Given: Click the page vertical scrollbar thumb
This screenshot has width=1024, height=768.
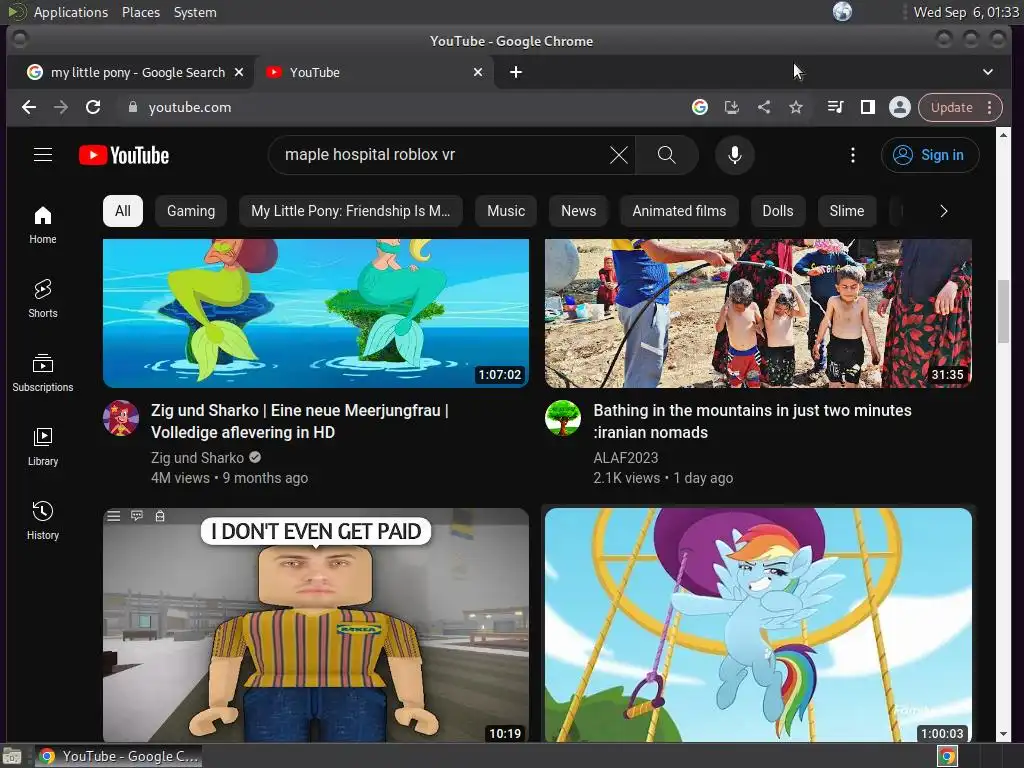Looking at the screenshot, I should 1003,311.
